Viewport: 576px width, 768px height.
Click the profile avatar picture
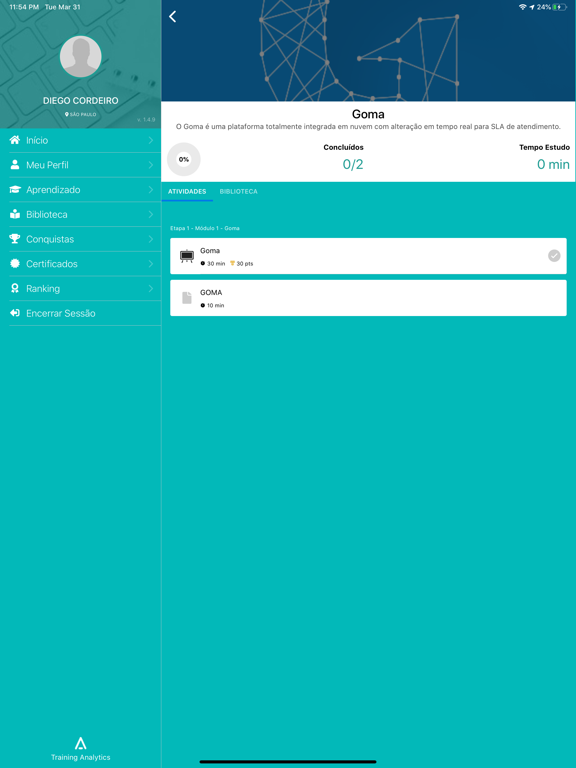[80, 56]
